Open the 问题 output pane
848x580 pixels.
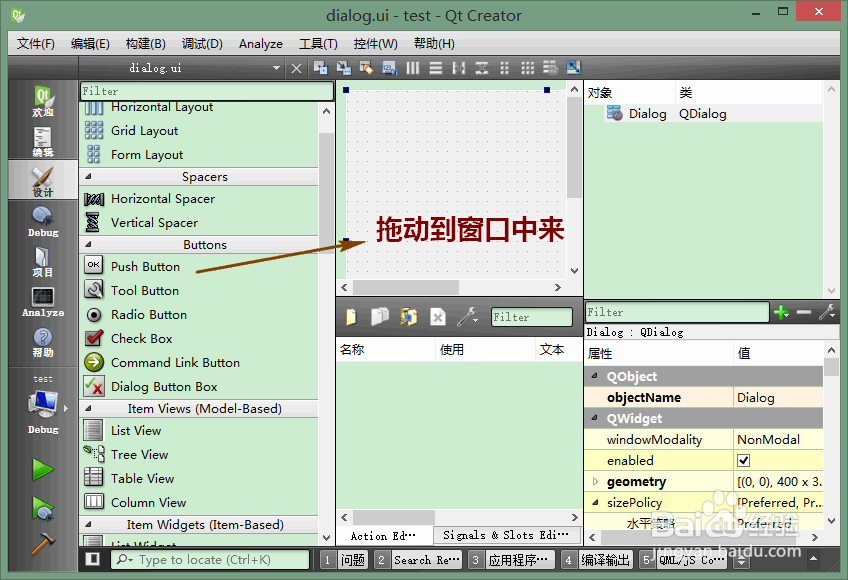(344, 560)
